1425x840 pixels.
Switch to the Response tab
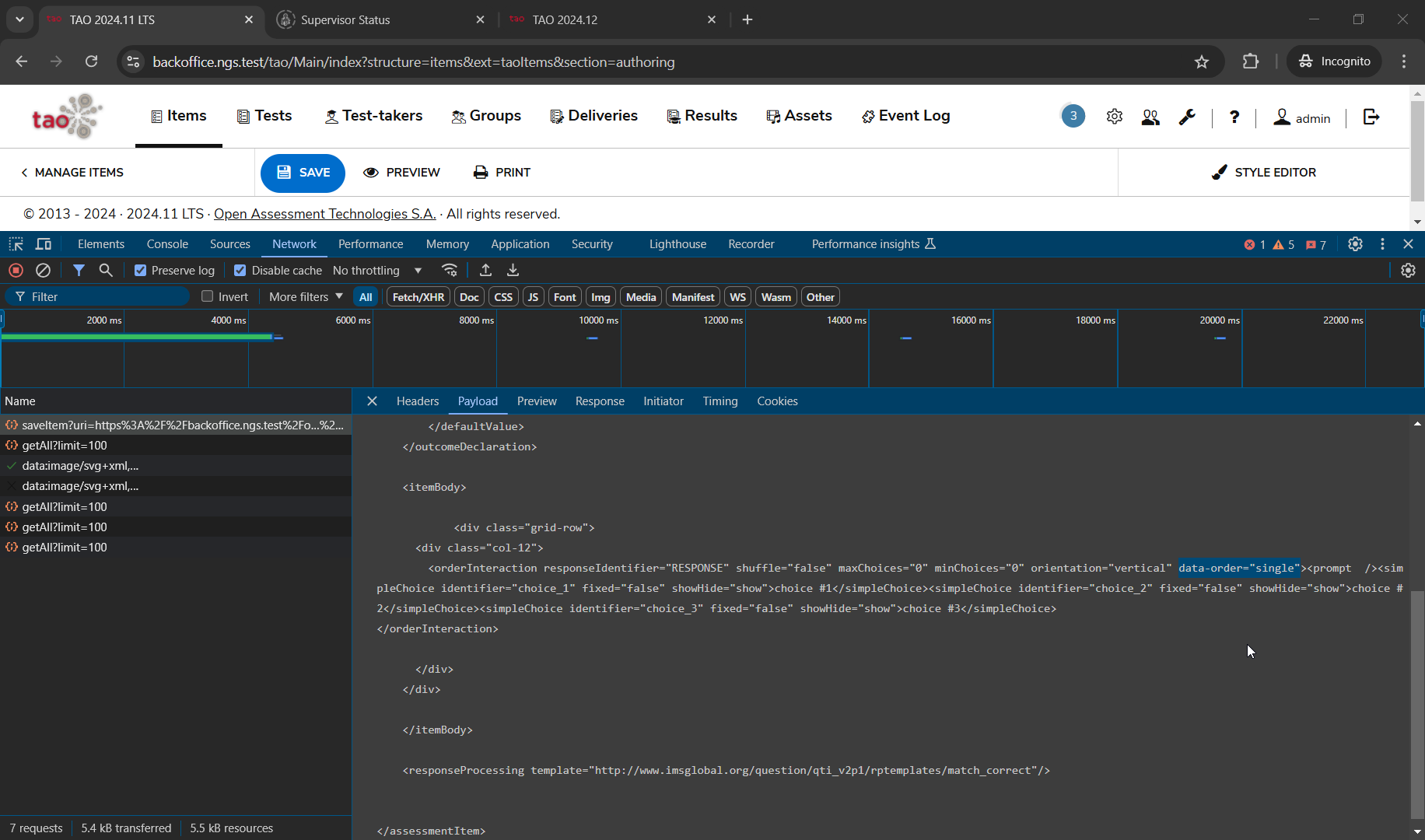[600, 401]
